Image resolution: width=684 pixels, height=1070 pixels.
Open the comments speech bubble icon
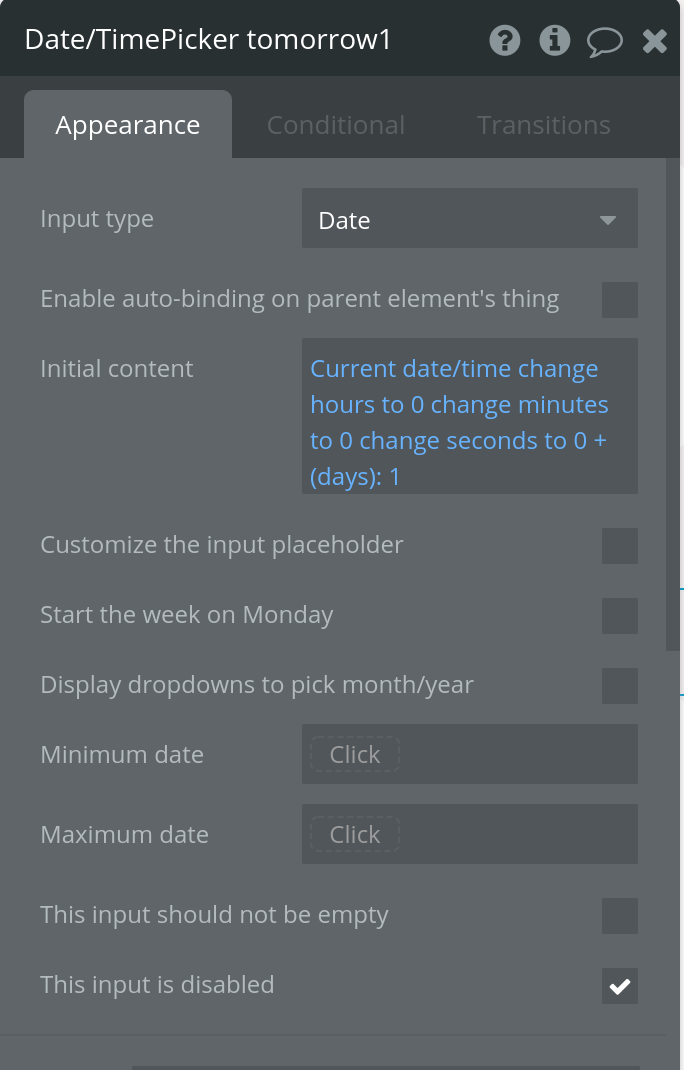pos(604,41)
